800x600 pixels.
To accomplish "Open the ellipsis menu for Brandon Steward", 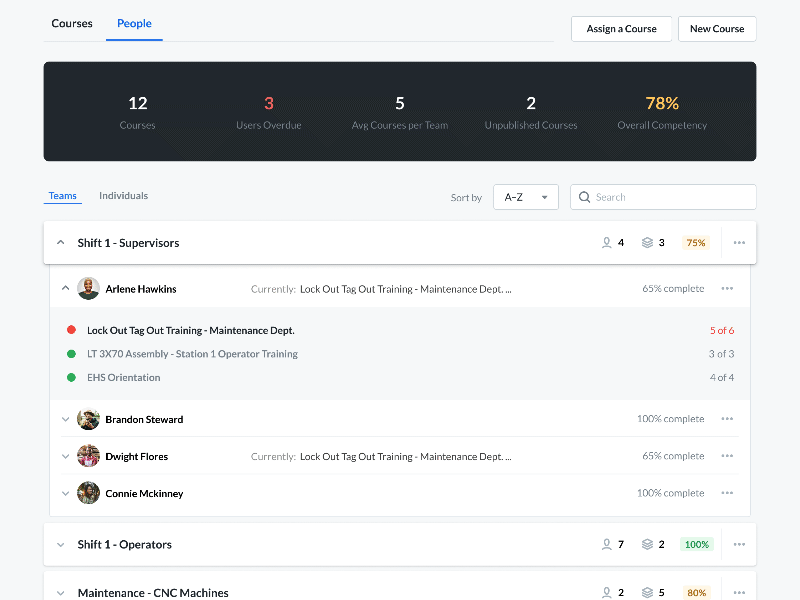I will (727, 419).
